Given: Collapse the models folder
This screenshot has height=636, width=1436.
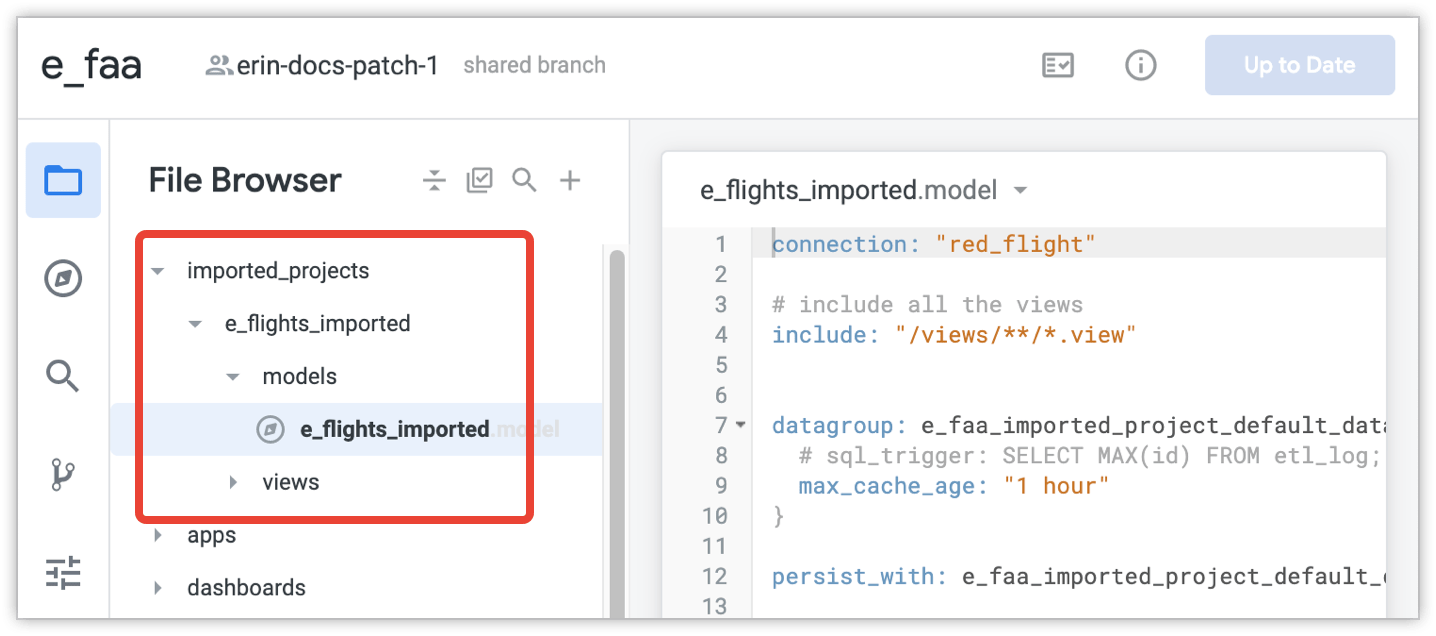Looking at the screenshot, I should coord(232,376).
